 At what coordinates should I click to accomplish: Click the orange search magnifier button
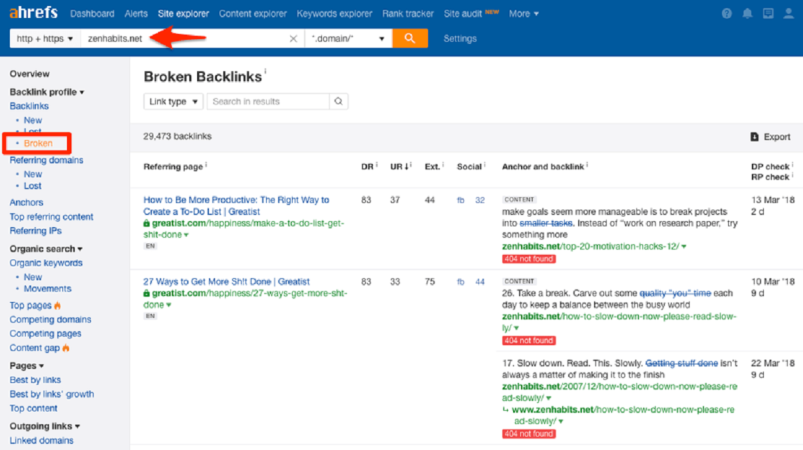pyautogui.click(x=410, y=38)
